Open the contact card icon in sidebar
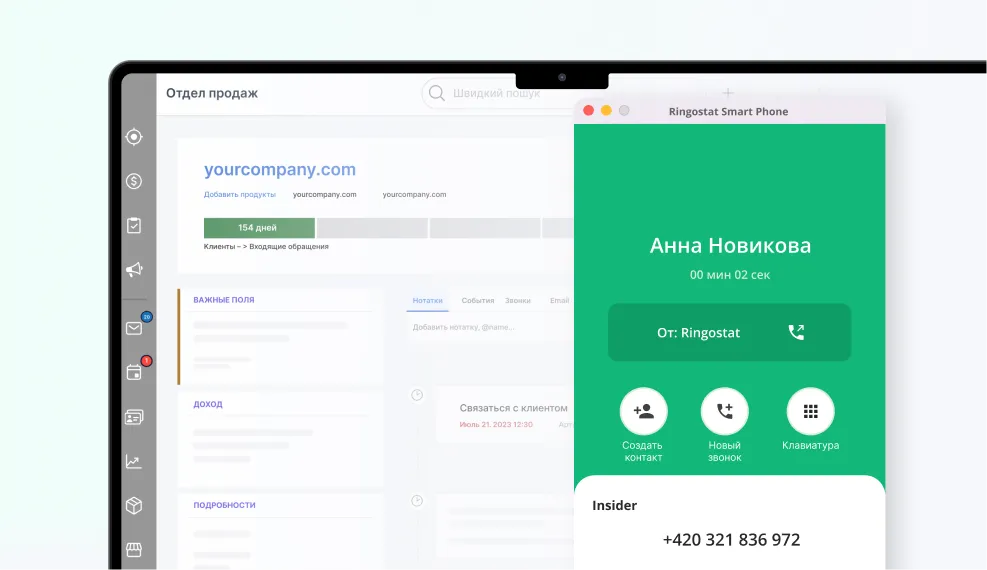The width and height of the screenshot is (987, 570). click(x=134, y=417)
